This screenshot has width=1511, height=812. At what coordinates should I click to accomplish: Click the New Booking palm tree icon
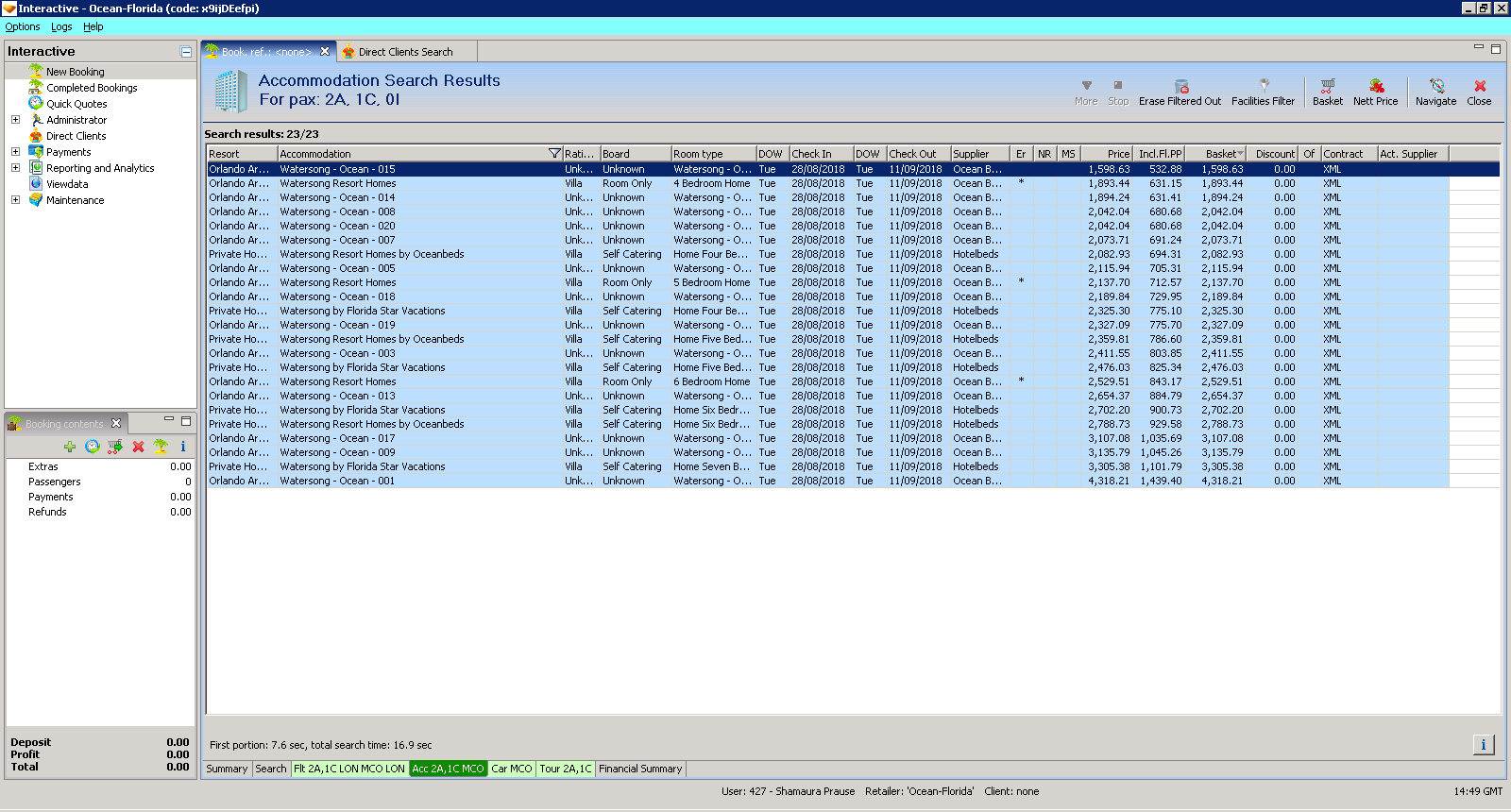coord(36,71)
